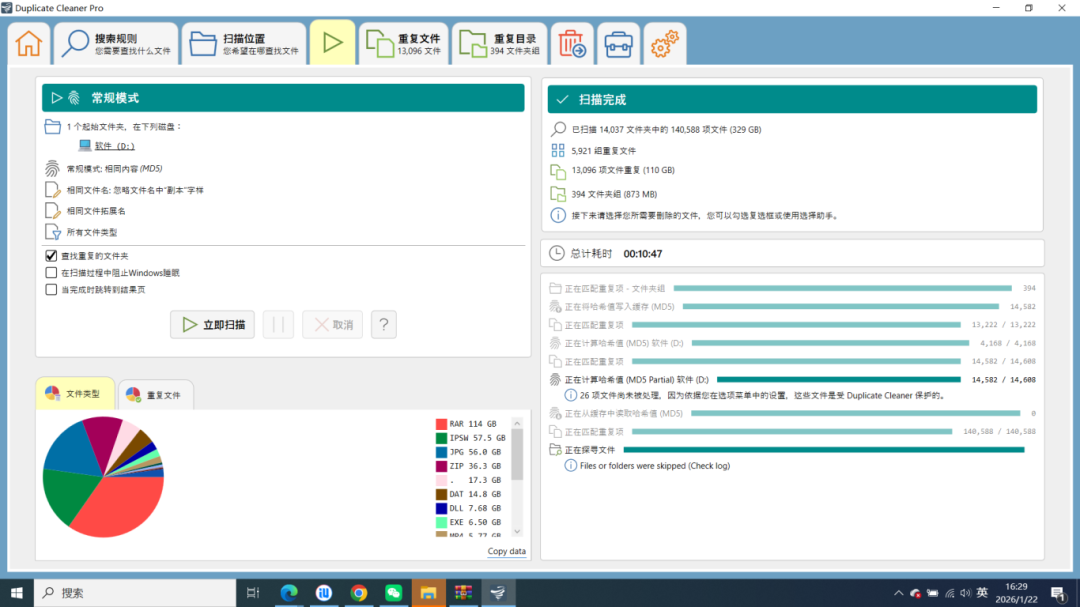This screenshot has width=1080, height=607.
Task: Open the 扫描位置 scan location tab
Action: [245, 43]
